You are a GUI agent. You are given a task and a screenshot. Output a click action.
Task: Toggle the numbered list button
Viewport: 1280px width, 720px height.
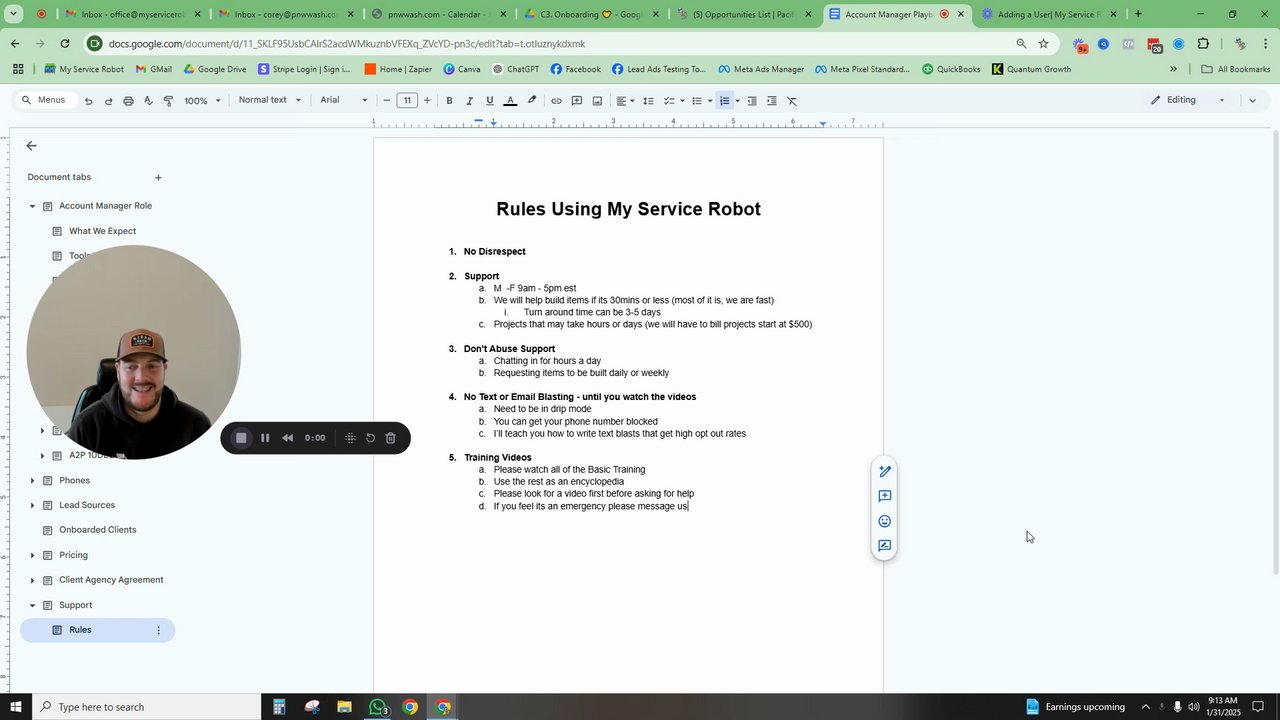click(x=725, y=101)
